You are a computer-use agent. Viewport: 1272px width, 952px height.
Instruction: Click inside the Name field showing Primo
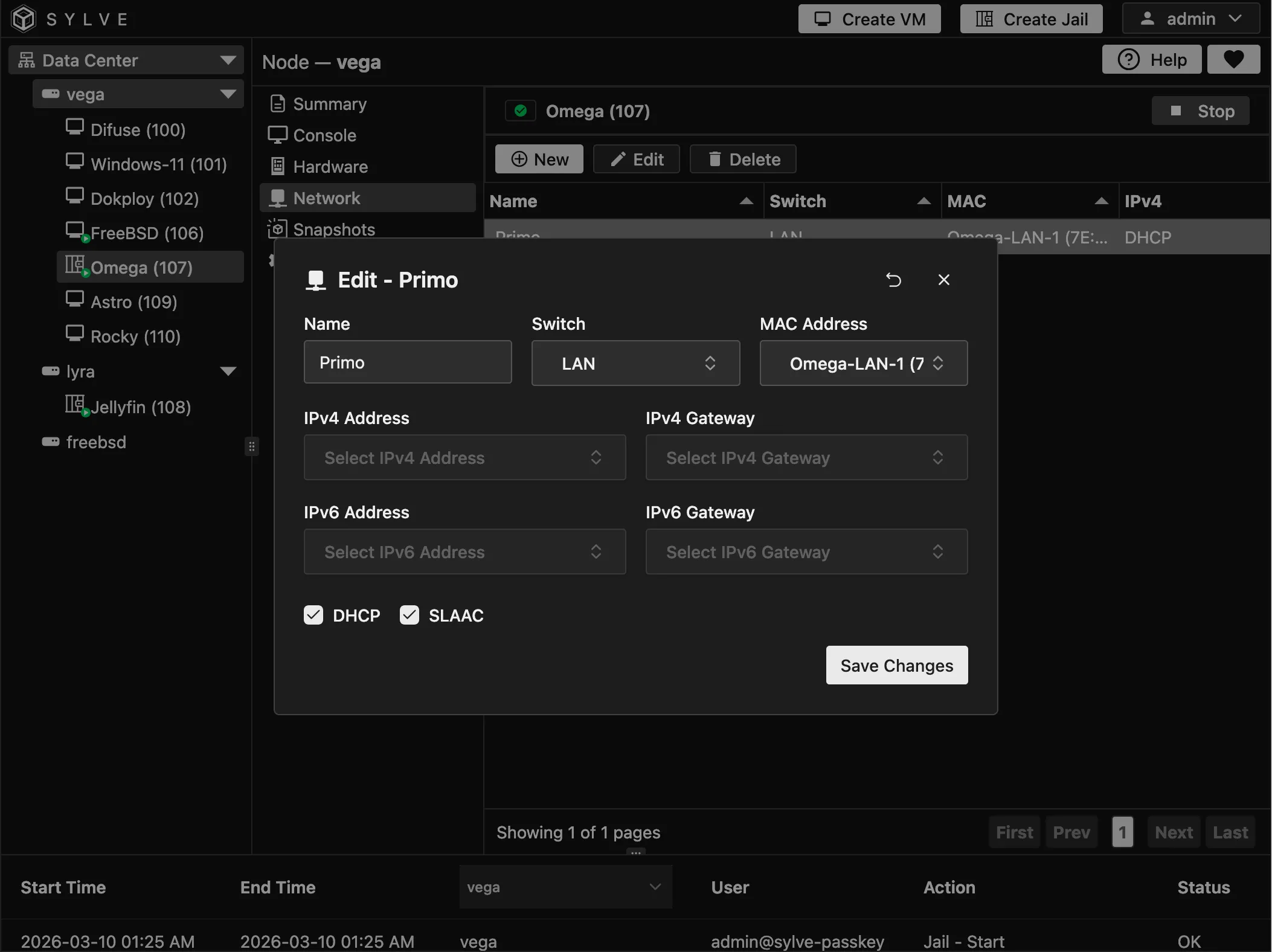407,362
